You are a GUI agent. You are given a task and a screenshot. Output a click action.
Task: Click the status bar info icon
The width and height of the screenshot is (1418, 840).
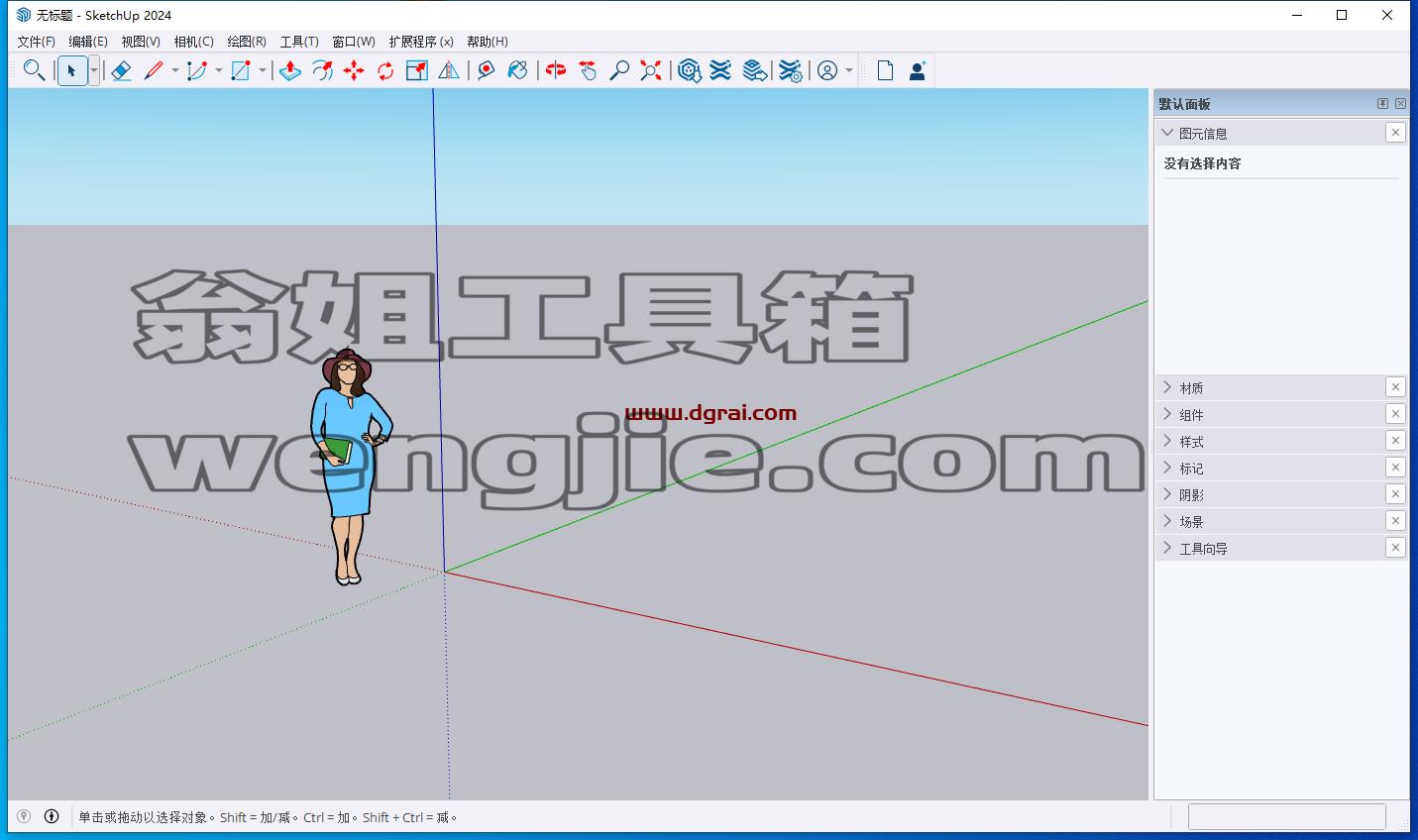52,817
